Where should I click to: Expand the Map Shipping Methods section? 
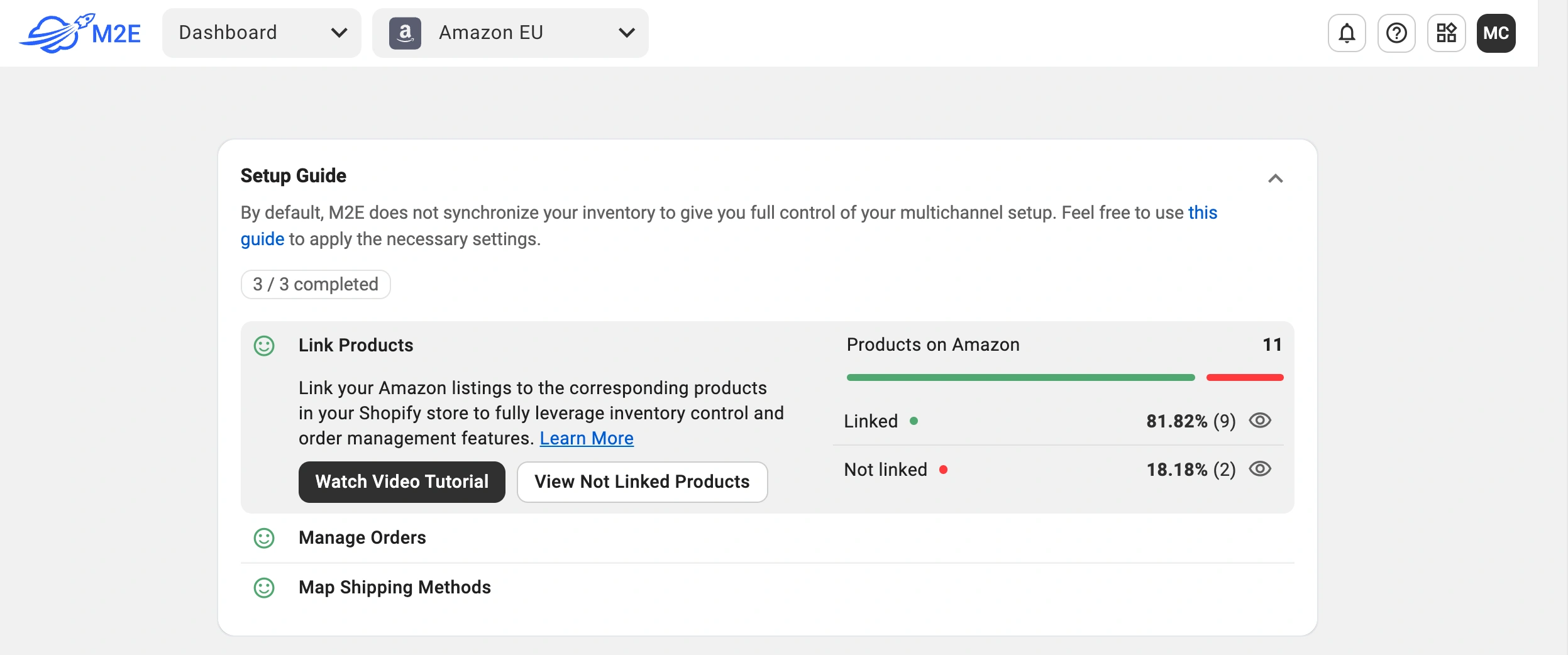pyautogui.click(x=395, y=588)
